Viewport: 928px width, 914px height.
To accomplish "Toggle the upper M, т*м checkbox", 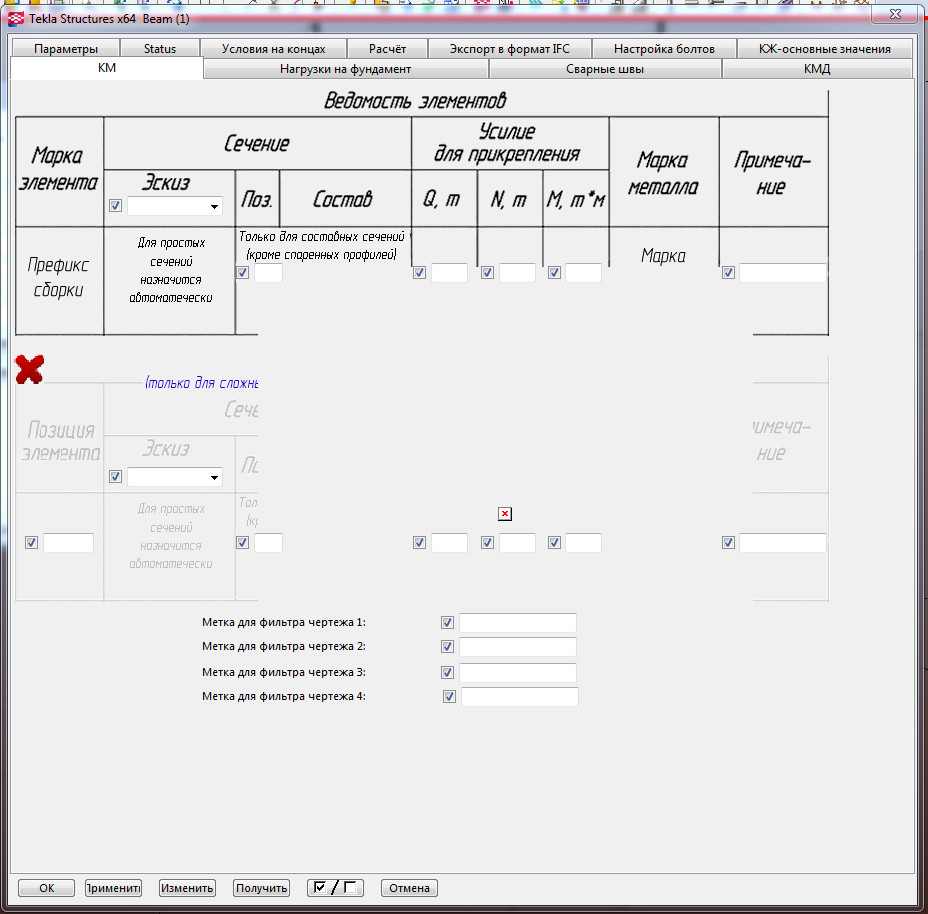I will [555, 273].
